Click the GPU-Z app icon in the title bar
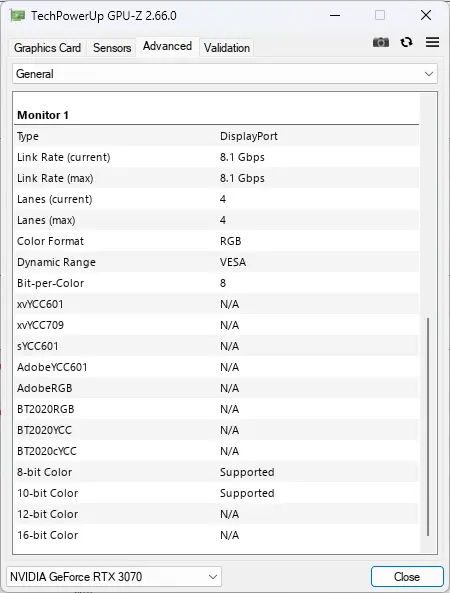Viewport: 450px width, 593px height. 18,16
